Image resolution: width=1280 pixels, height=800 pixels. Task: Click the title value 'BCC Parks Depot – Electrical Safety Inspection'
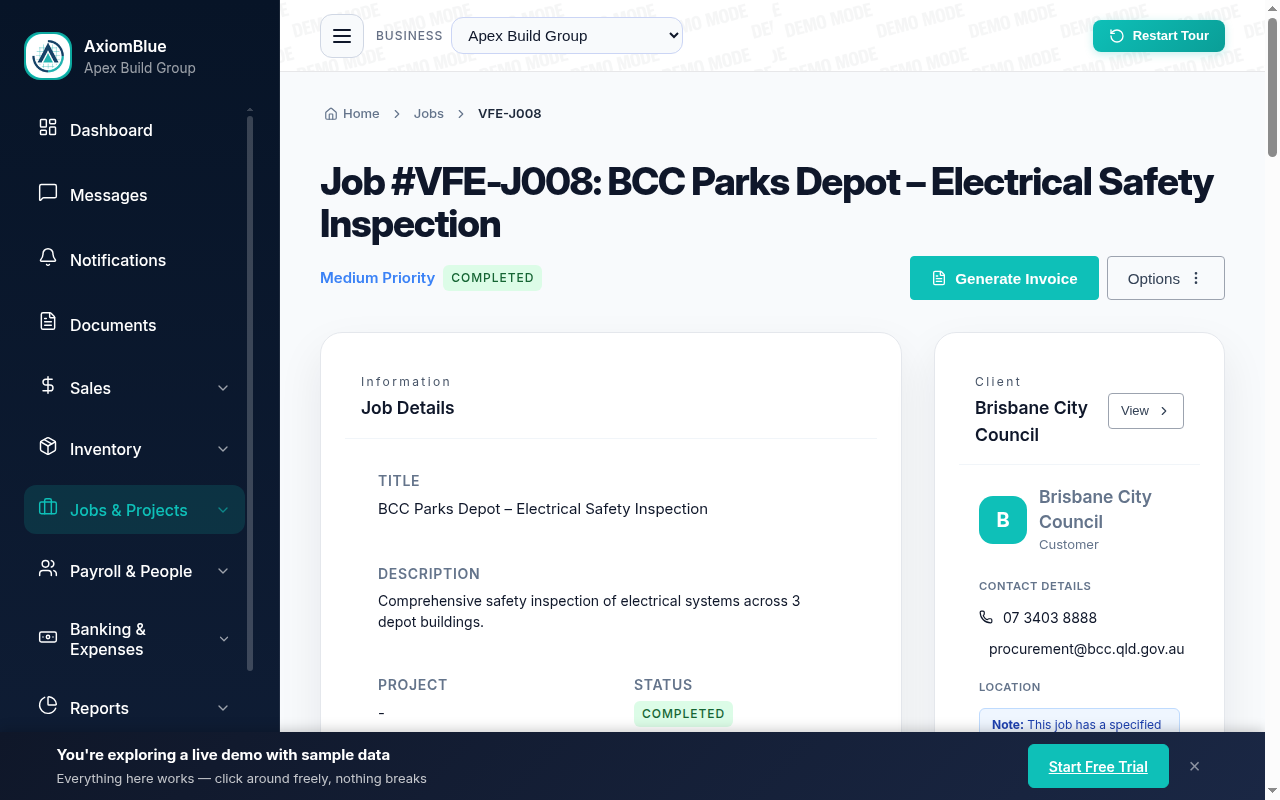[x=543, y=509]
